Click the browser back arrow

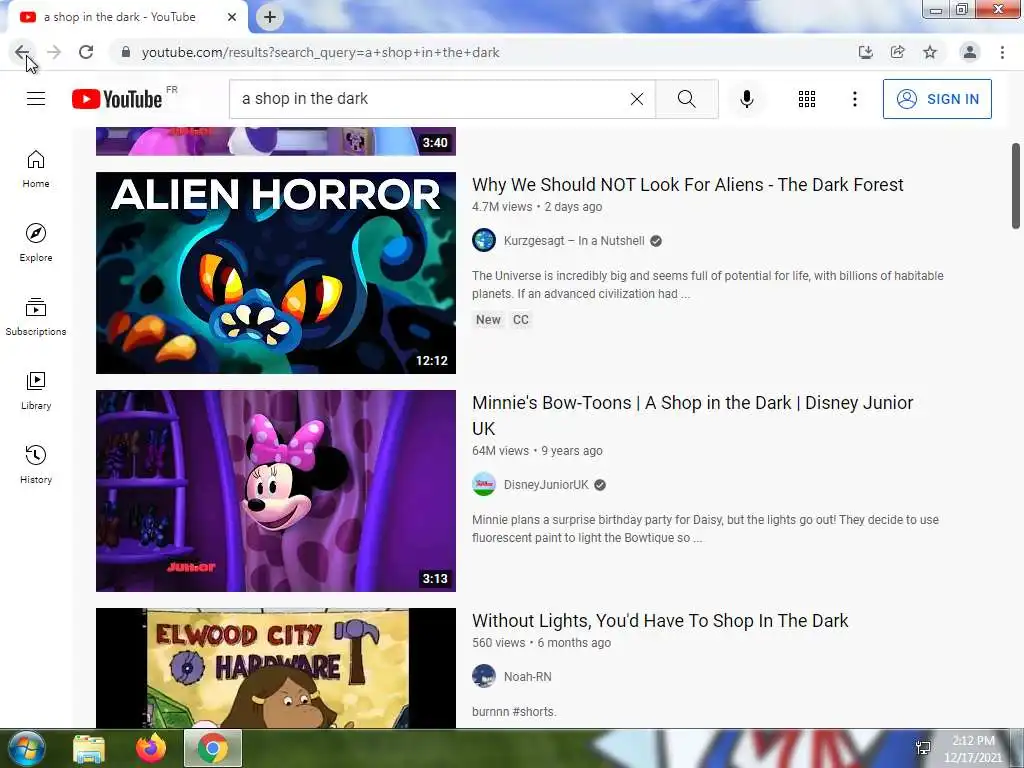tap(22, 52)
